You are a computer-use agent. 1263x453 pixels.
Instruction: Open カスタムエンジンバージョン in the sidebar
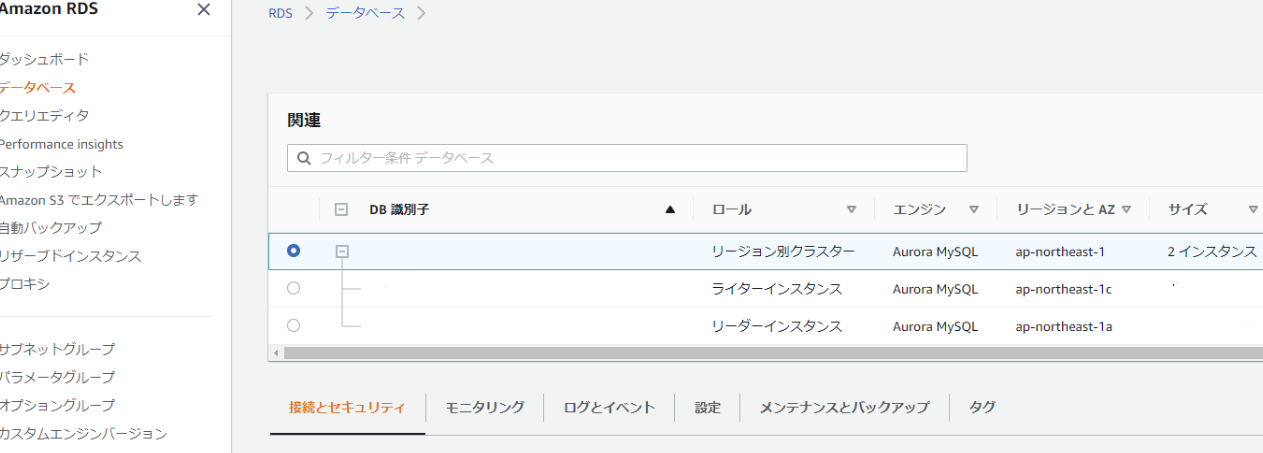tap(83, 433)
